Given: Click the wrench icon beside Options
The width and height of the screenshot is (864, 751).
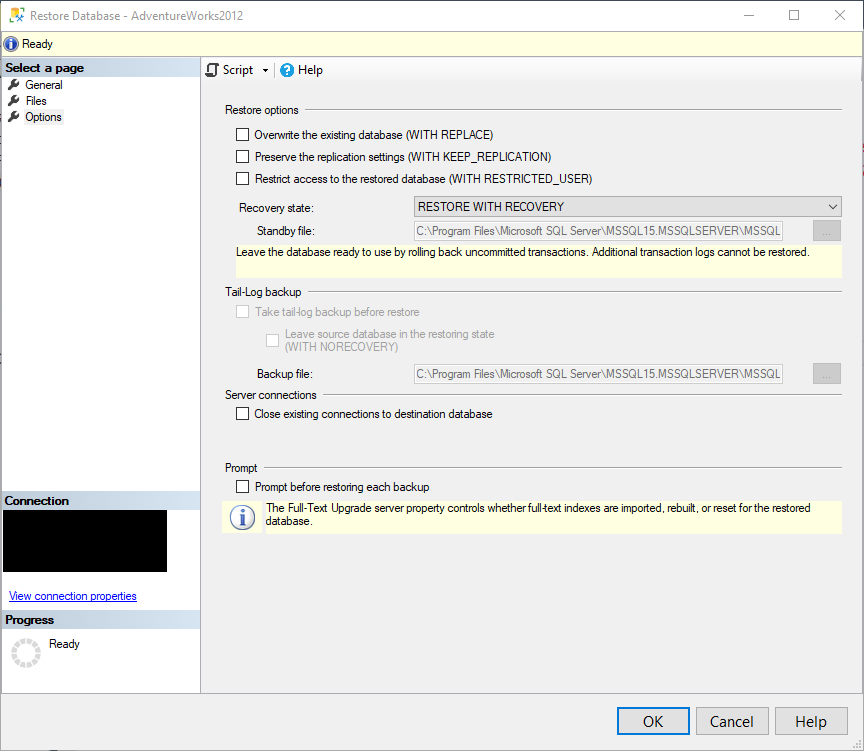Looking at the screenshot, I should [14, 116].
